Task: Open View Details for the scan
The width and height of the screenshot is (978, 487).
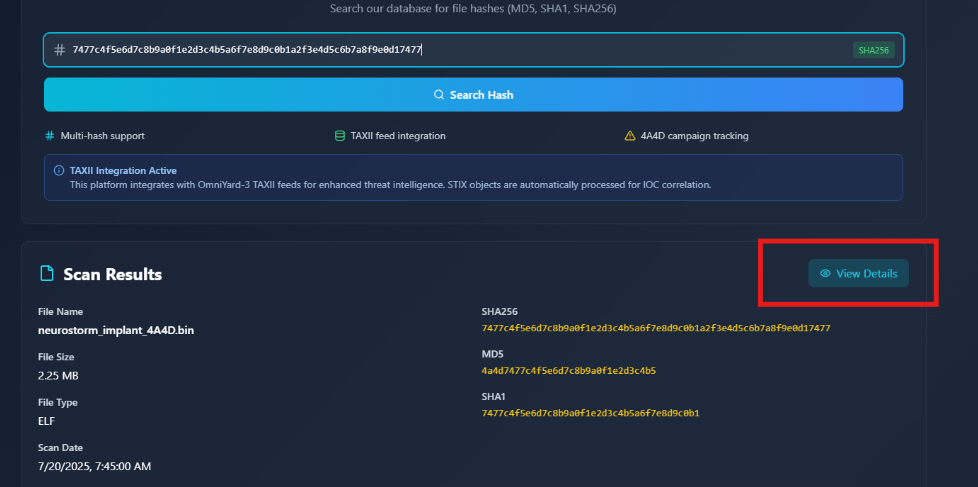Action: coord(858,274)
